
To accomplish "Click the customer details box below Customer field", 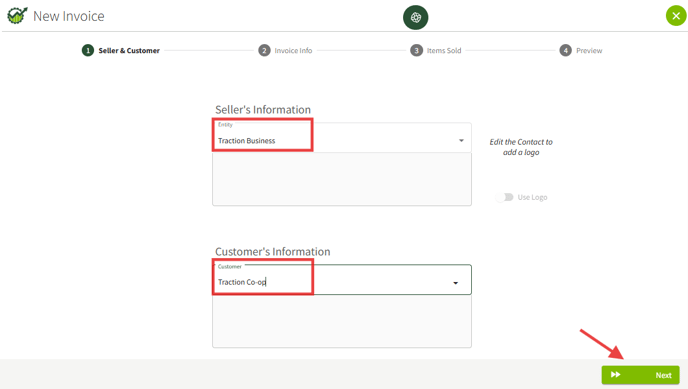I will pyautogui.click(x=342, y=321).
